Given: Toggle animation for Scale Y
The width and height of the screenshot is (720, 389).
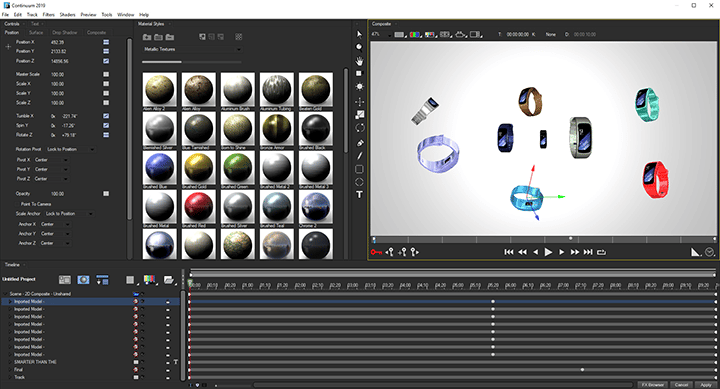Looking at the screenshot, I should 106,93.
